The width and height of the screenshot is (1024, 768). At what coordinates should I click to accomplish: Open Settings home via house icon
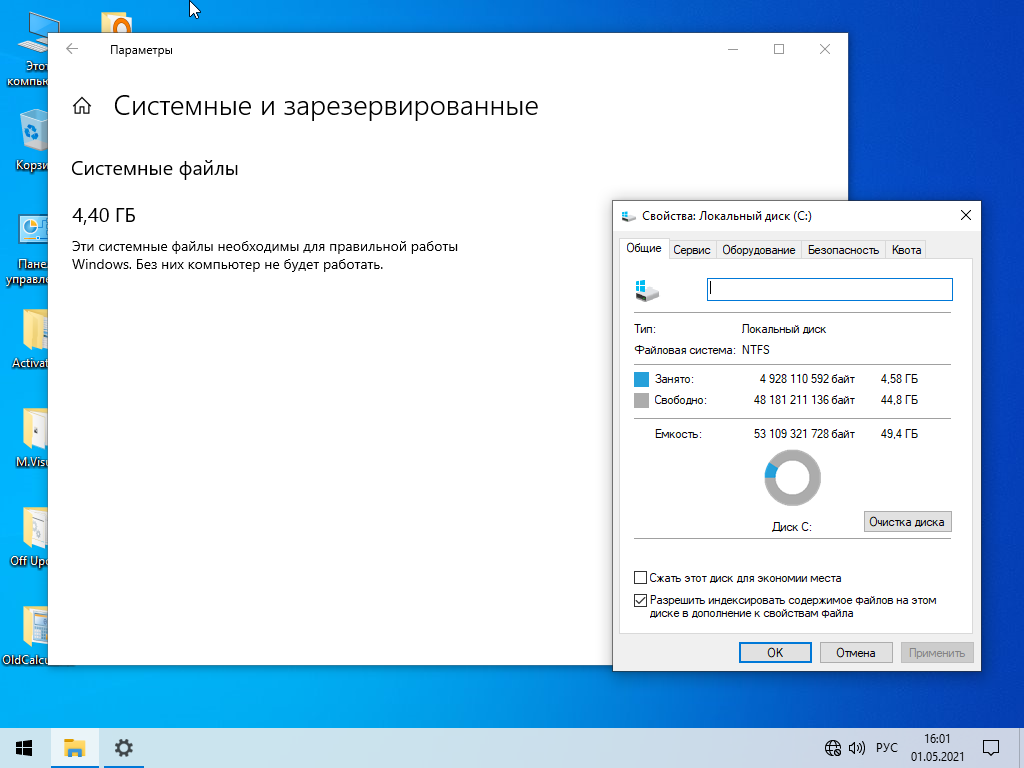pyautogui.click(x=82, y=106)
